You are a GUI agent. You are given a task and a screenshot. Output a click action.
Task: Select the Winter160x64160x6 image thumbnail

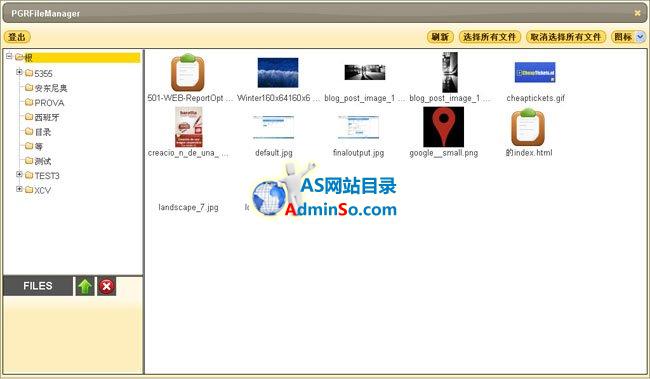(x=278, y=73)
